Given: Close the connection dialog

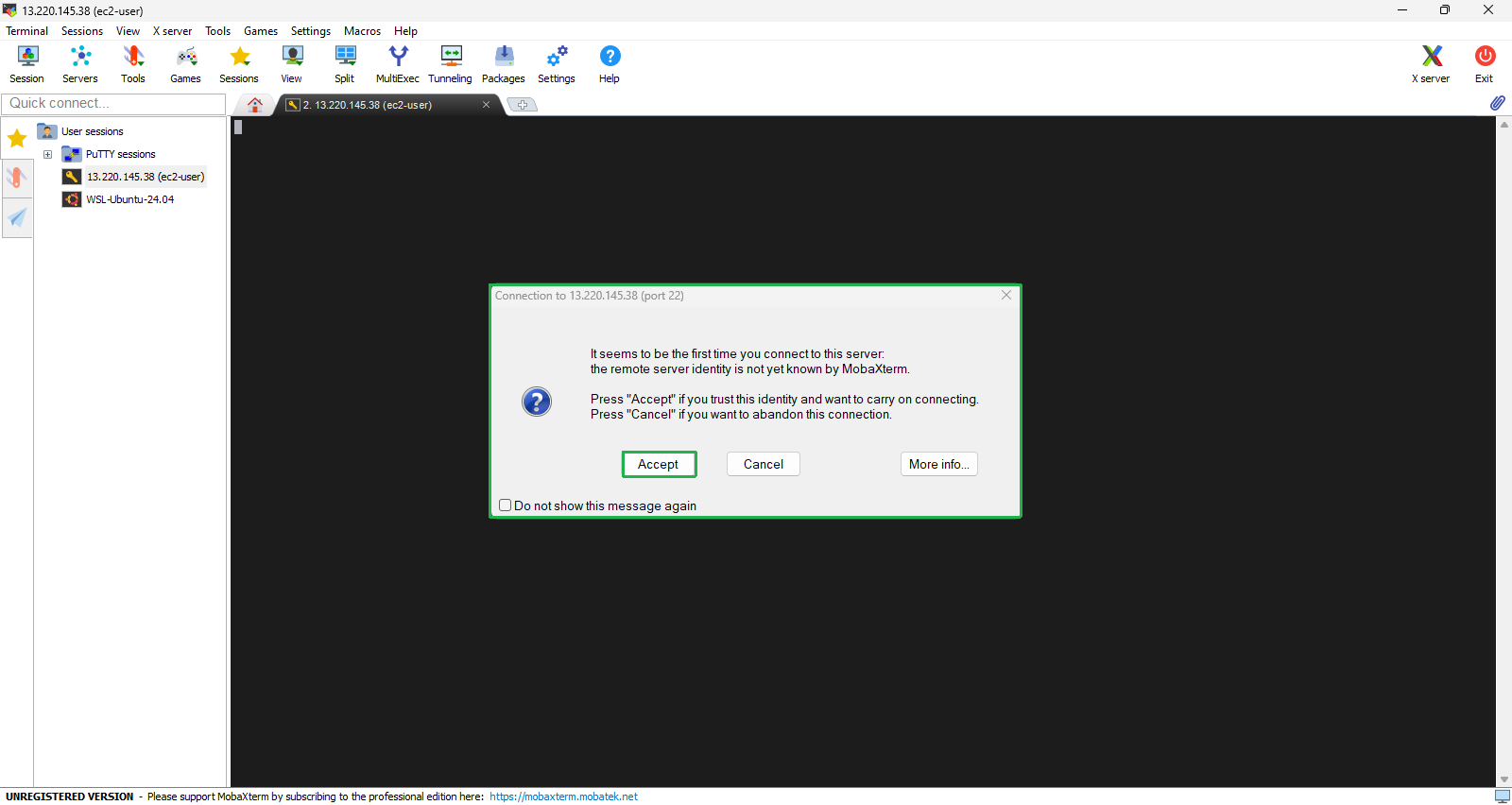Looking at the screenshot, I should [1006, 296].
